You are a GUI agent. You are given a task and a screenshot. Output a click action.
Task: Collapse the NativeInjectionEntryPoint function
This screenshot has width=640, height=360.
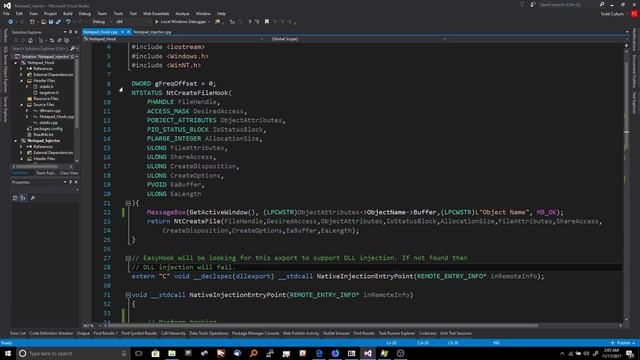(128, 295)
